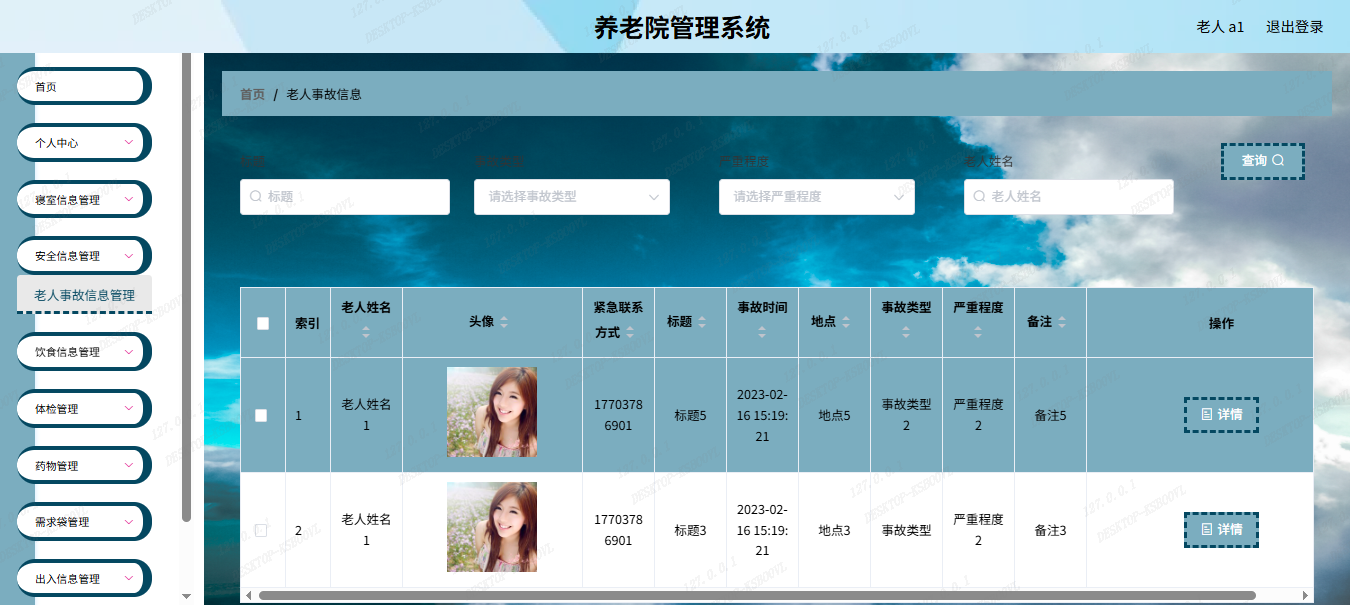Check the checkbox for row 1

[x=261, y=415]
